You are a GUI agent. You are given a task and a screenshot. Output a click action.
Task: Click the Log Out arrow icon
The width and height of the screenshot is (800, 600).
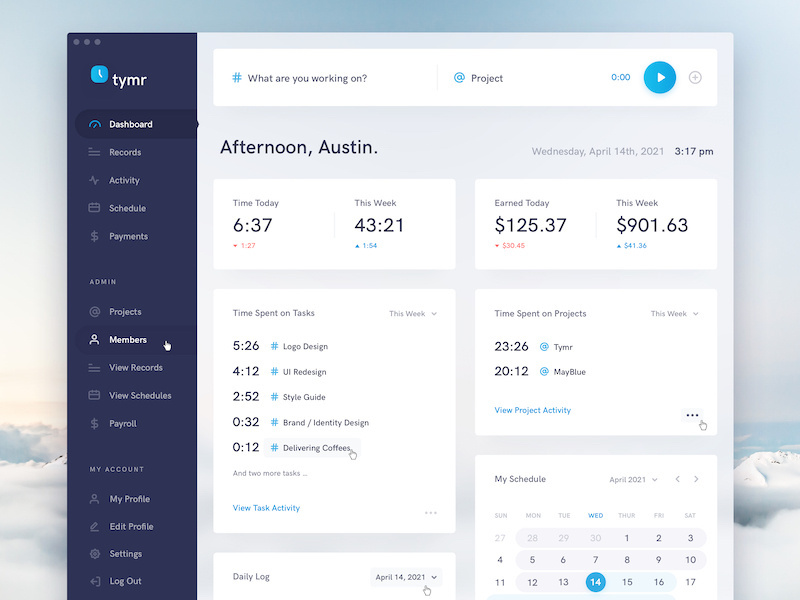tap(95, 581)
